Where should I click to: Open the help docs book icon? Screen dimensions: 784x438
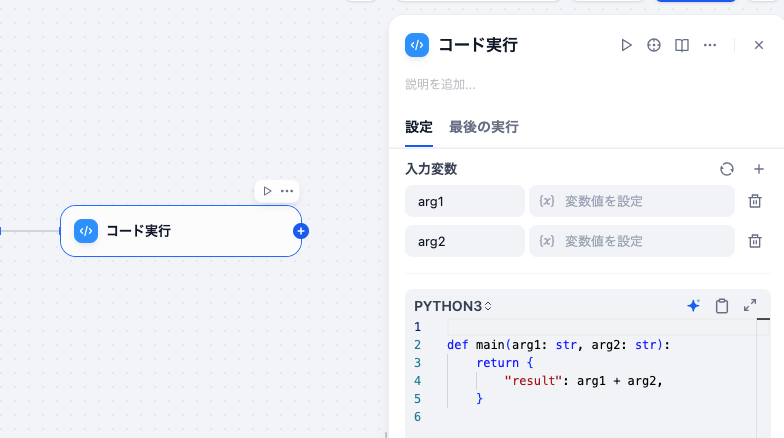(682, 45)
